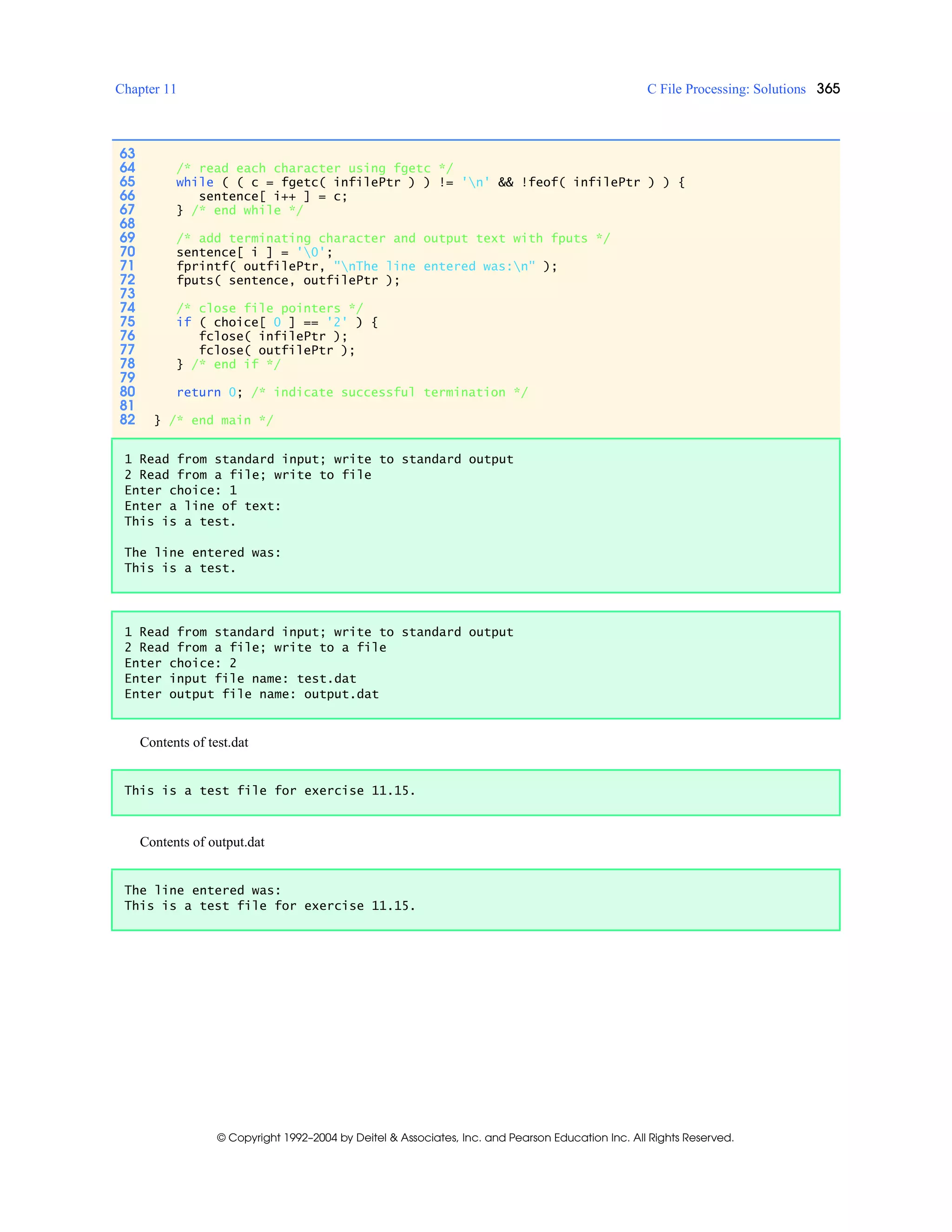The height and width of the screenshot is (1232, 952).
Task: Click 'fputs( sentence, outfilePtr );' line
Action: point(288,280)
